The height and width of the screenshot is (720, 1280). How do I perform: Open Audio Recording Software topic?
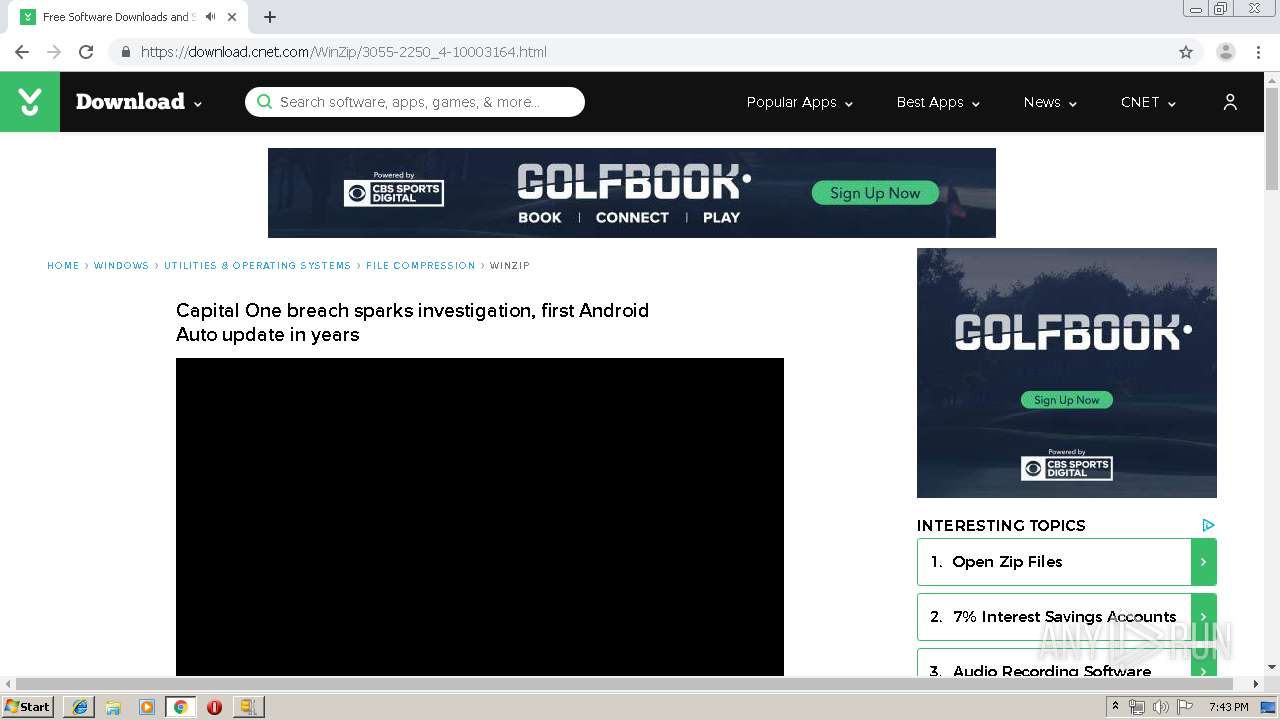coord(1054,663)
